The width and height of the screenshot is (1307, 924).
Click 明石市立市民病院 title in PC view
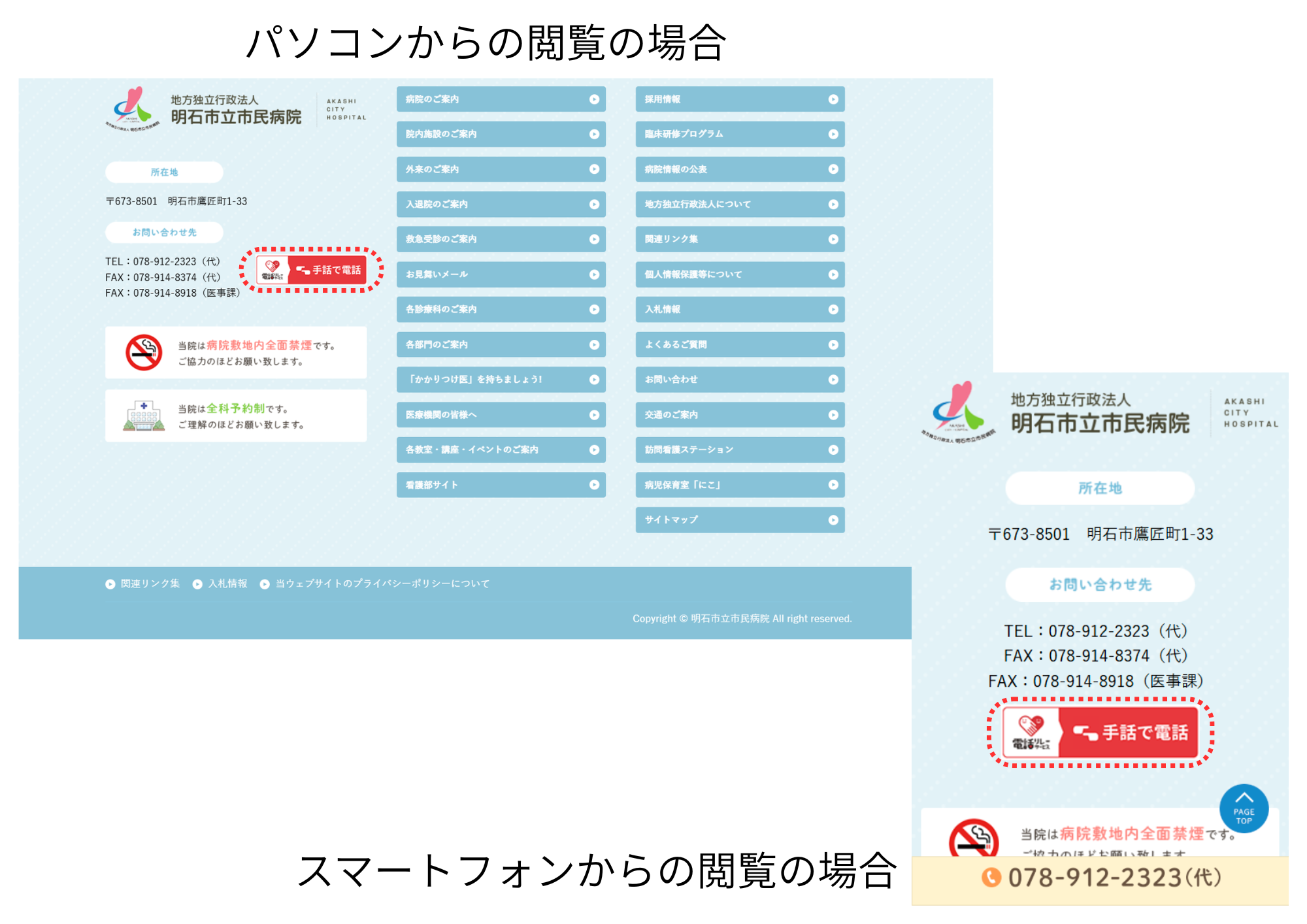coord(236,118)
